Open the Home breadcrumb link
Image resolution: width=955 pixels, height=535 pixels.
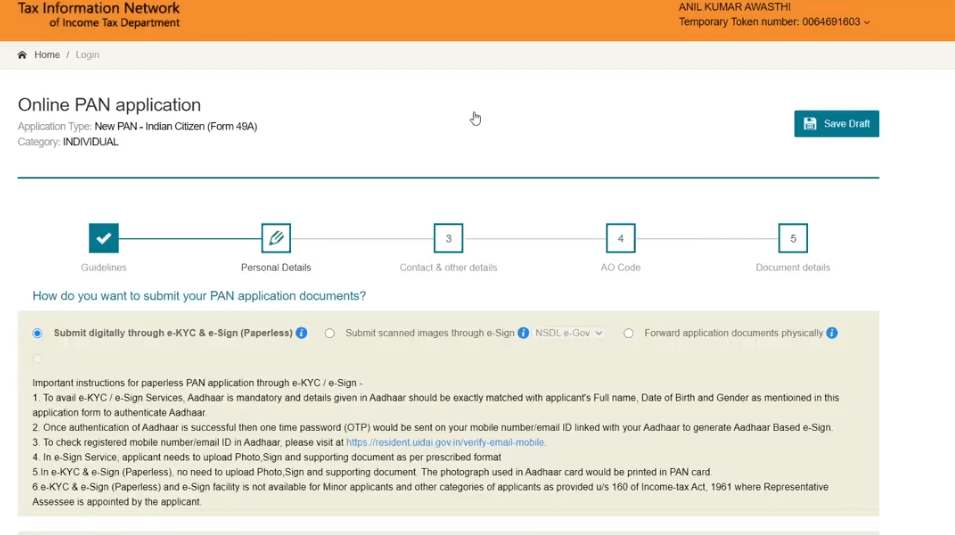pyautogui.click(x=47, y=55)
